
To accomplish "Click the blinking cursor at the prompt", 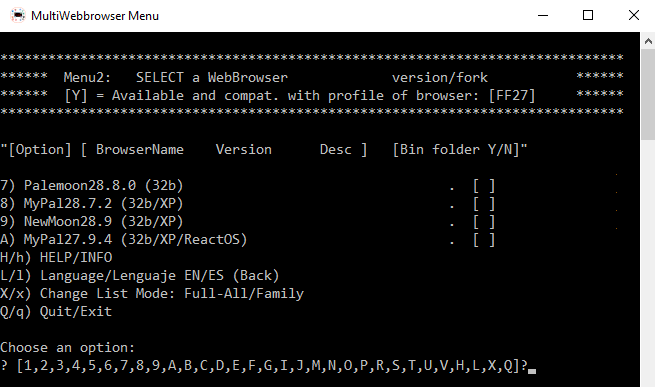I will (532, 371).
